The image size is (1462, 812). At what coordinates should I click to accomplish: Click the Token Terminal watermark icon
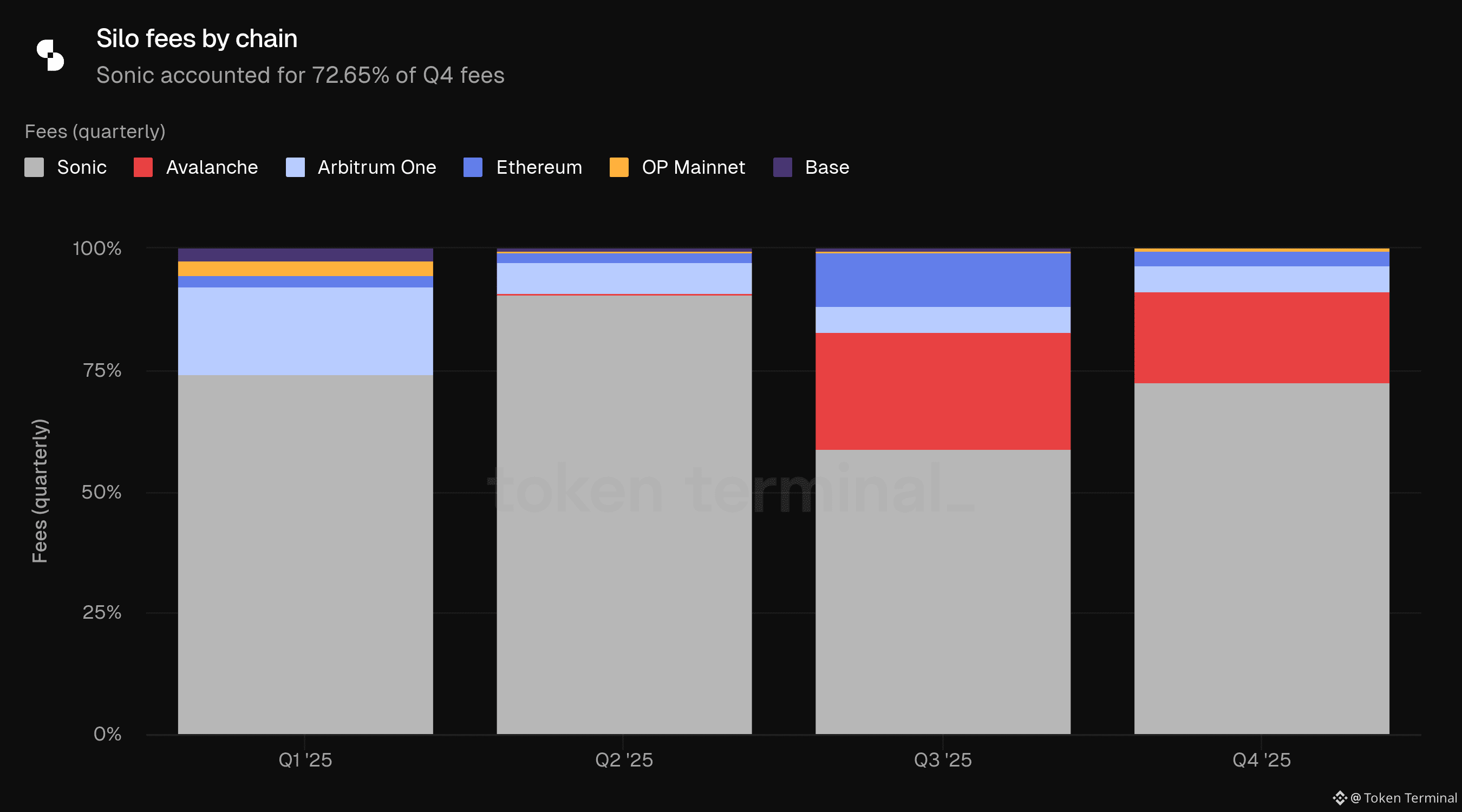1340,798
